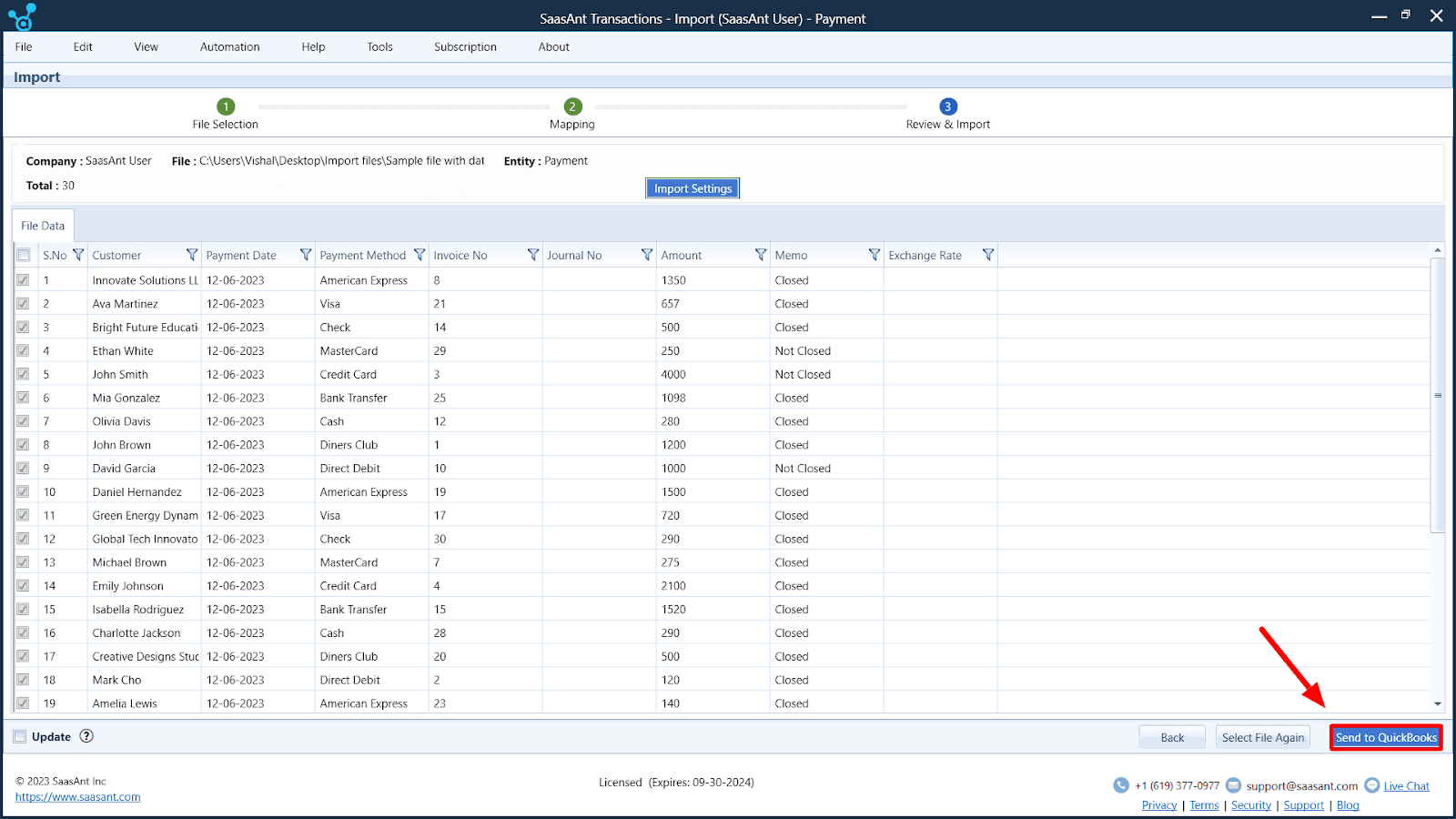This screenshot has width=1456, height=819.
Task: Open the Payment Method filter icon
Action: click(420, 255)
